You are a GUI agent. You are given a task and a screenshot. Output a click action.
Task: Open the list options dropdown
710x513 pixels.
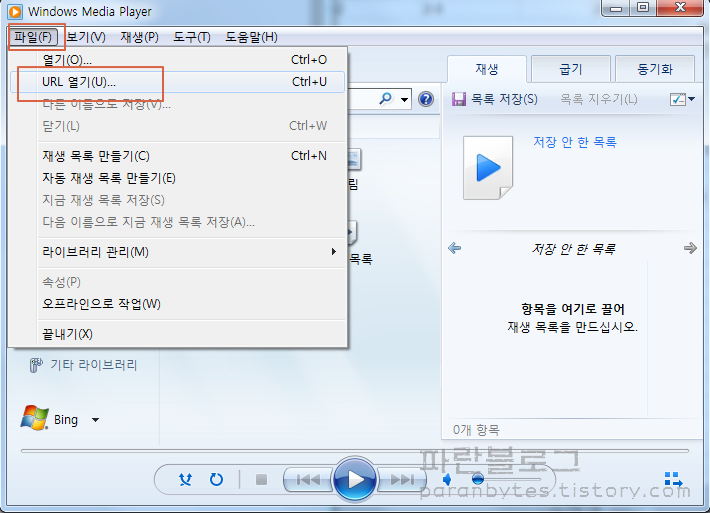[682, 99]
